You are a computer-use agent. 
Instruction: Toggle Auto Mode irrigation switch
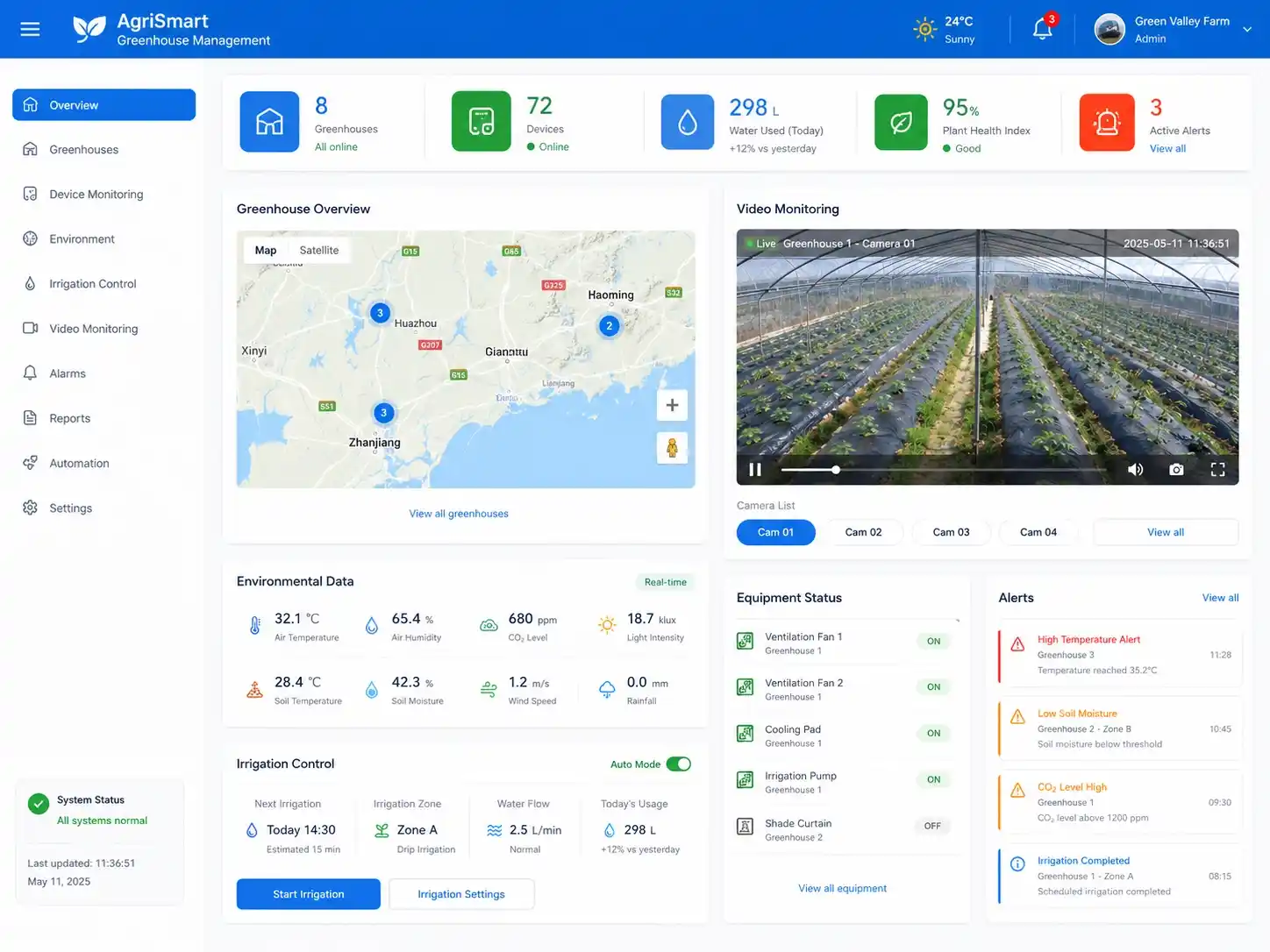tap(679, 764)
